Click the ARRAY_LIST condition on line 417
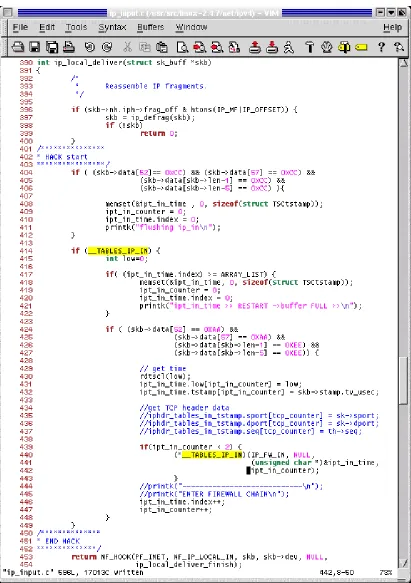 (190, 274)
